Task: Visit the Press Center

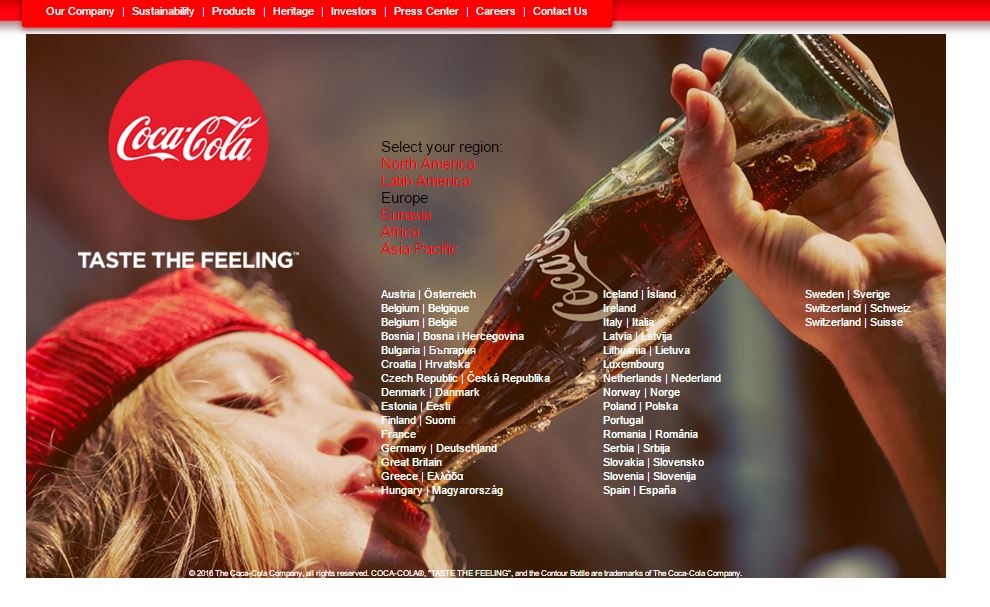Action: [x=426, y=11]
